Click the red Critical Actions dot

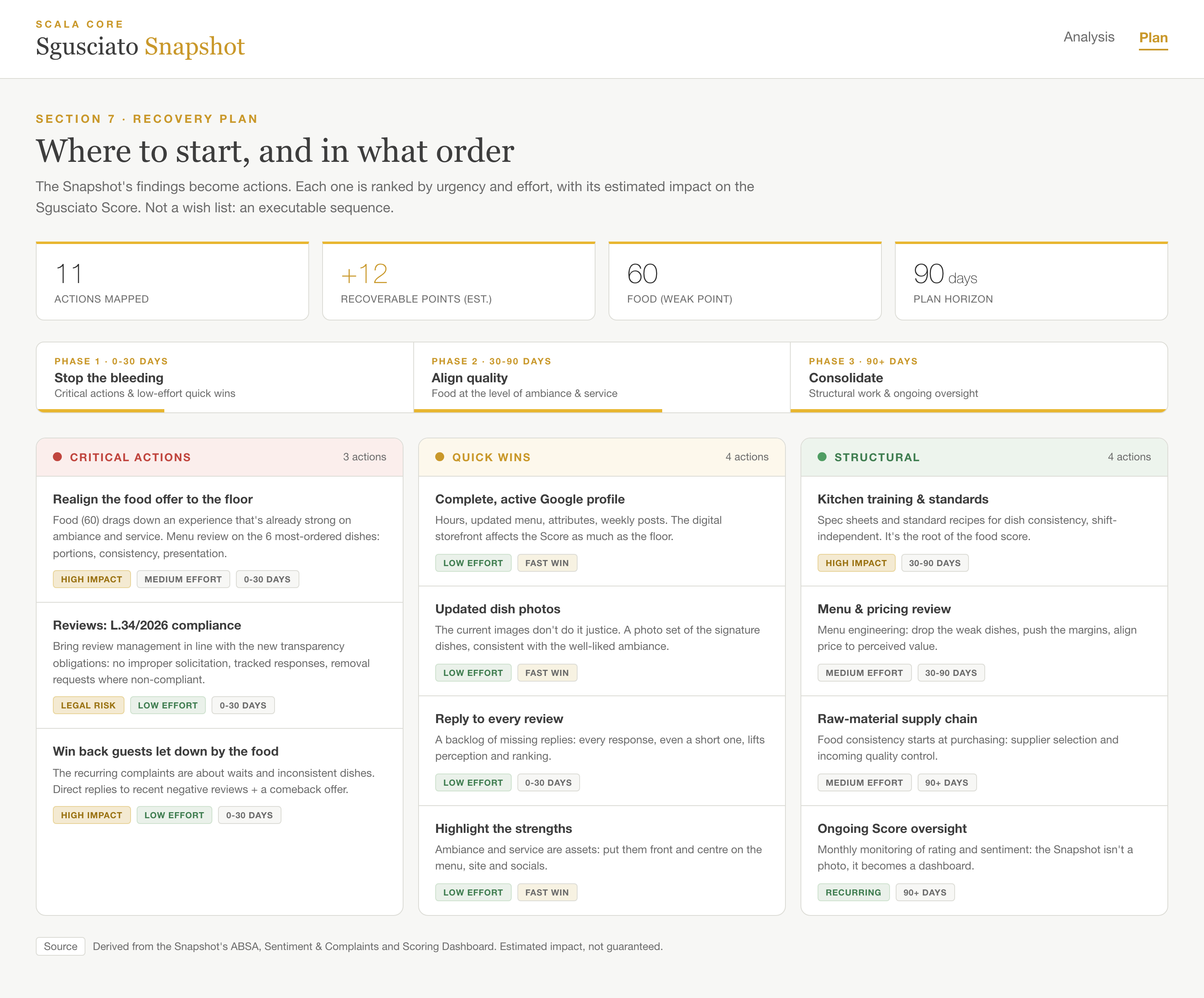tap(57, 457)
